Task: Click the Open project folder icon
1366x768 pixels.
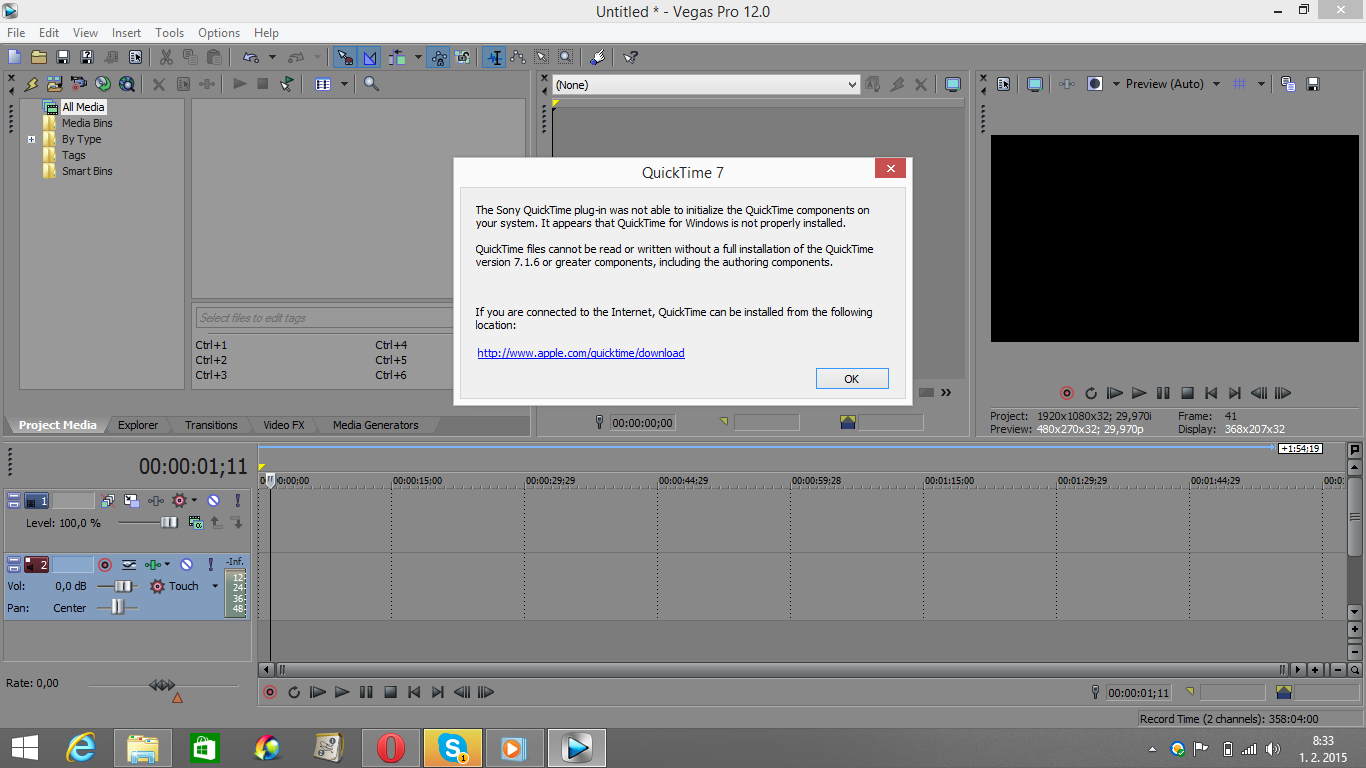Action: click(39, 57)
